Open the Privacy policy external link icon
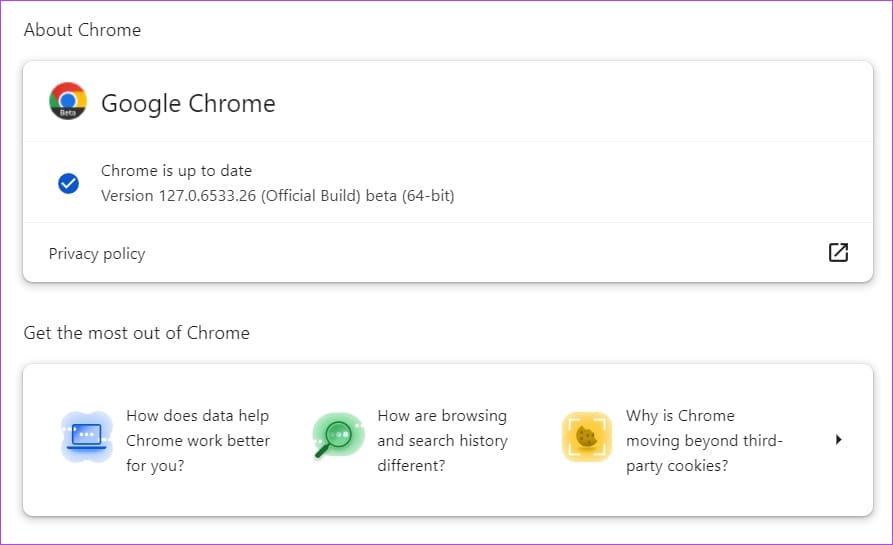 point(838,252)
